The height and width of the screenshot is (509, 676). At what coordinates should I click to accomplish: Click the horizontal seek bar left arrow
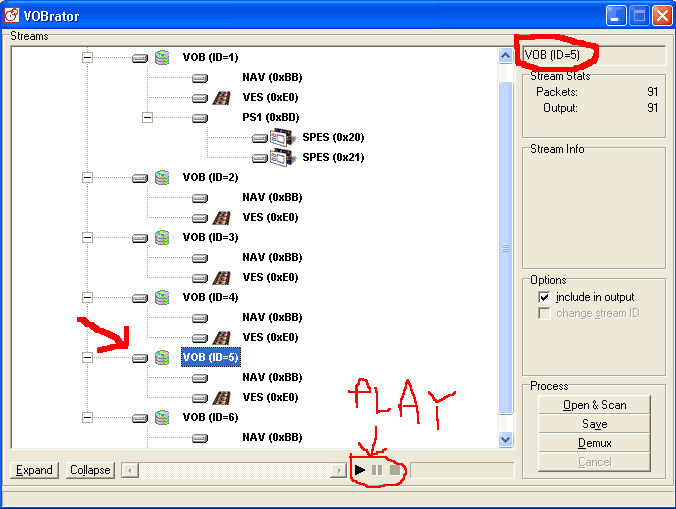click(130, 470)
